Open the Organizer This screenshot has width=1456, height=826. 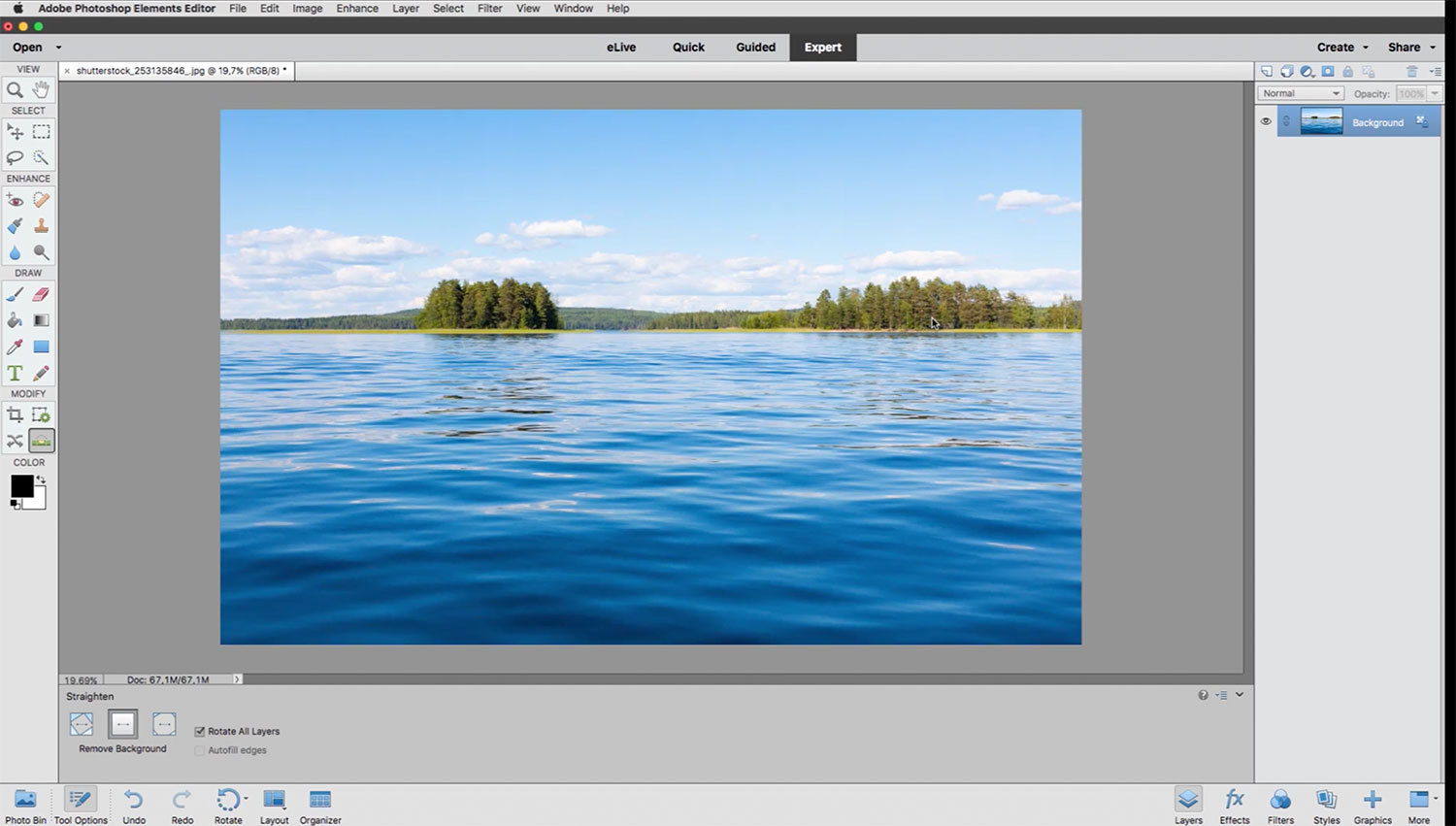click(320, 805)
